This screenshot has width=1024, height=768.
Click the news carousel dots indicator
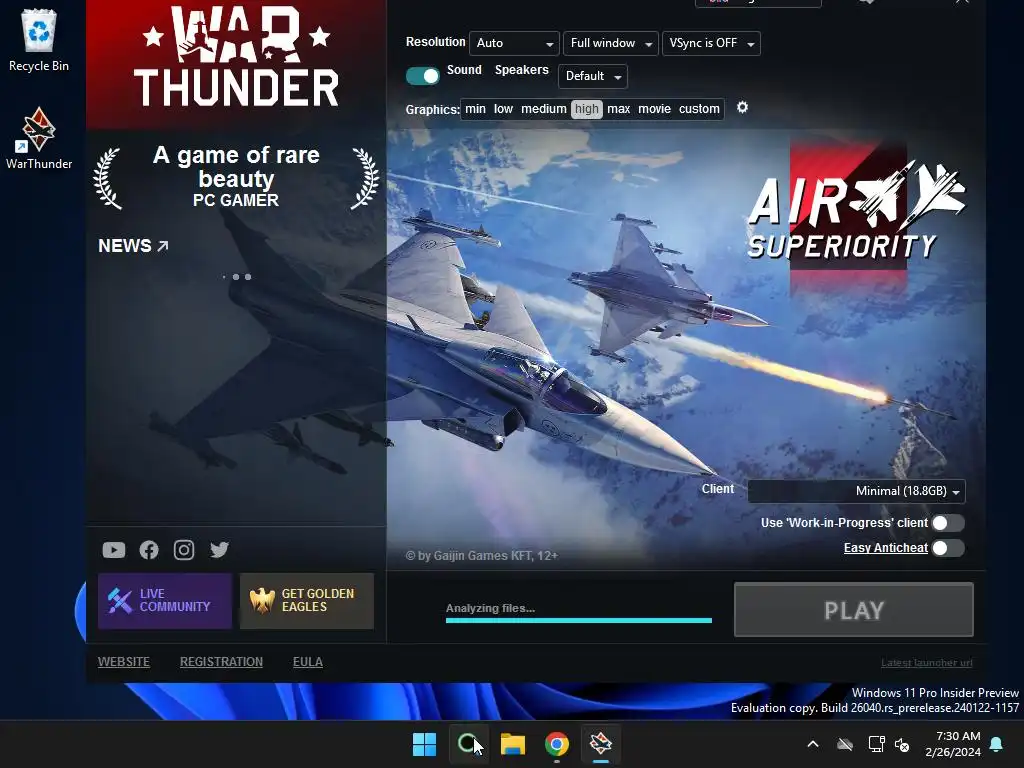(236, 277)
